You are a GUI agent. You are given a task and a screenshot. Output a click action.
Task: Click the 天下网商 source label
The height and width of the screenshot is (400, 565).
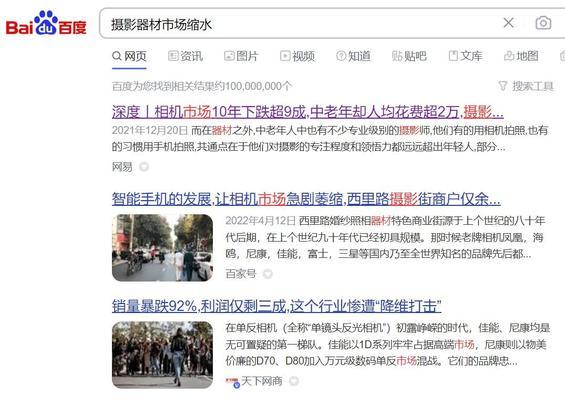click(262, 381)
